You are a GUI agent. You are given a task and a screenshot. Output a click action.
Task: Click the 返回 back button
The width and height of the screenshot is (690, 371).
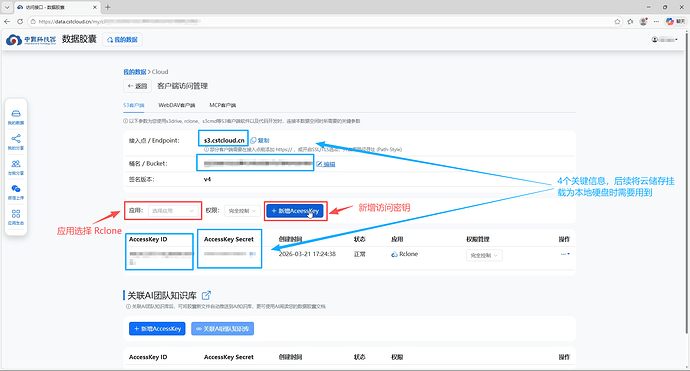coord(137,86)
